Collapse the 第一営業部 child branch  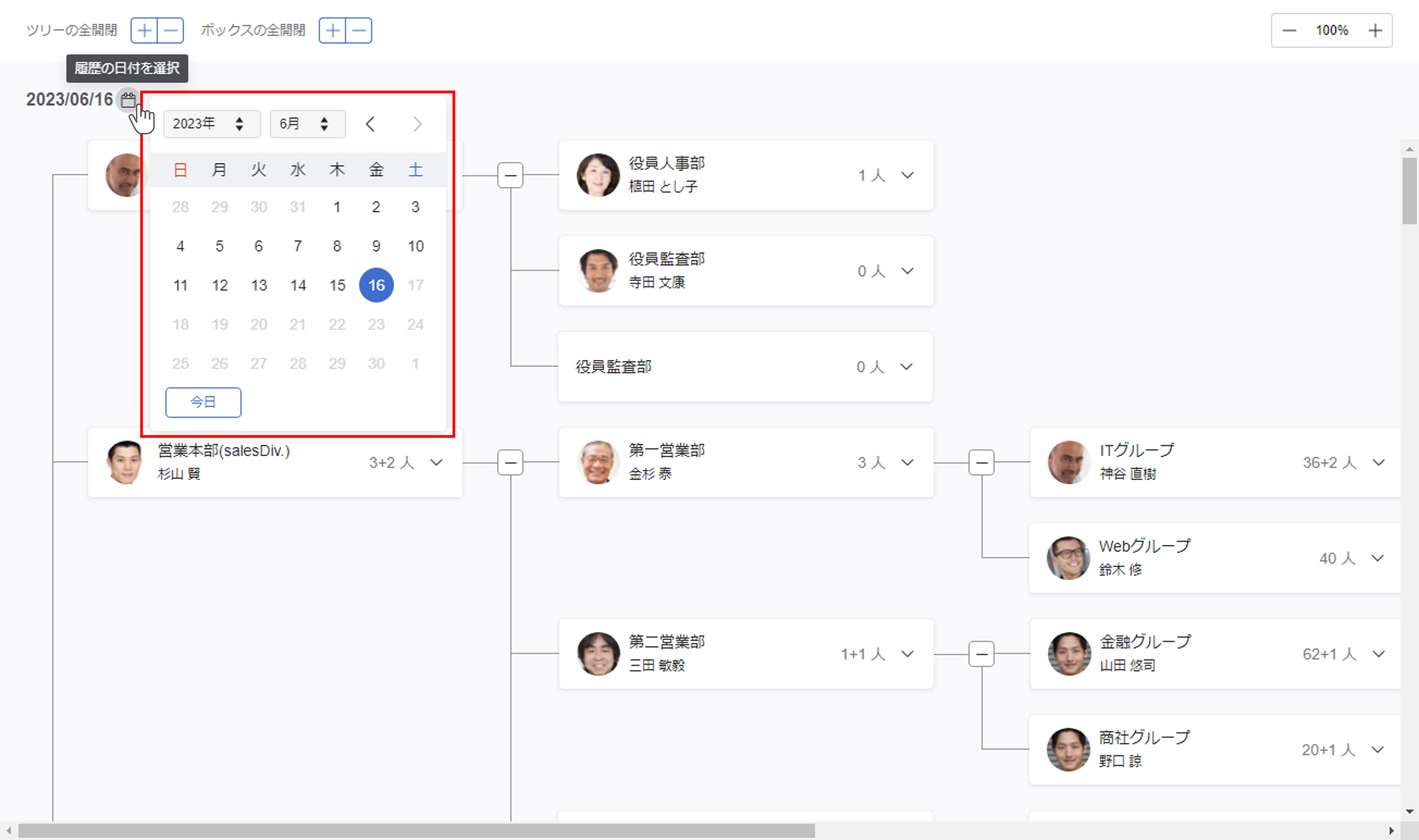[981, 463]
